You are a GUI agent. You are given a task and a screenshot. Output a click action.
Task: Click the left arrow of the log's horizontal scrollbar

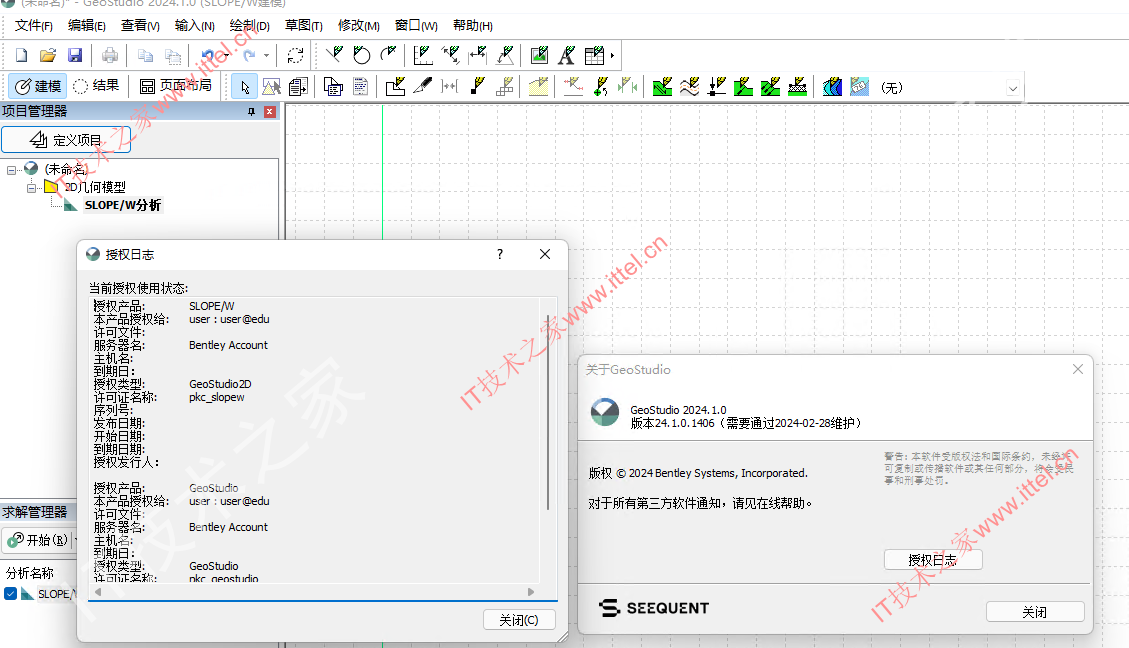[x=98, y=592]
